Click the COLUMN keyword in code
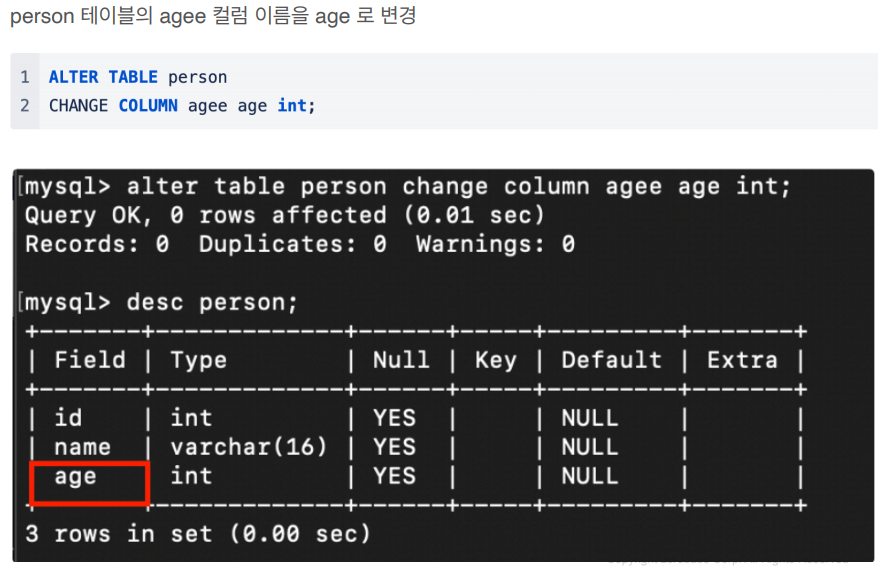Screen dimensions: 882x568 [x=148, y=106]
